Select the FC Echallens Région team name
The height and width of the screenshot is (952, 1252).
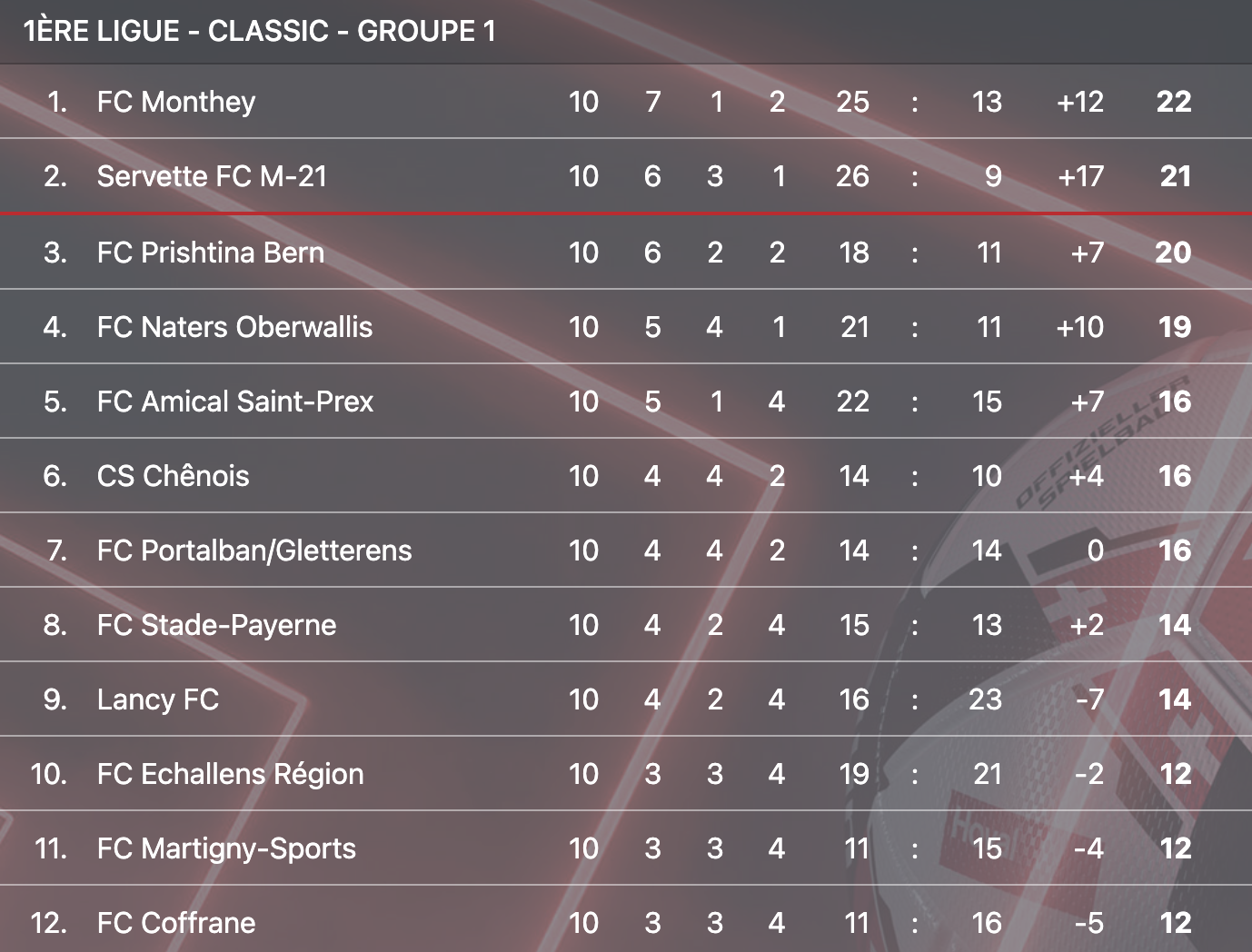tap(230, 774)
